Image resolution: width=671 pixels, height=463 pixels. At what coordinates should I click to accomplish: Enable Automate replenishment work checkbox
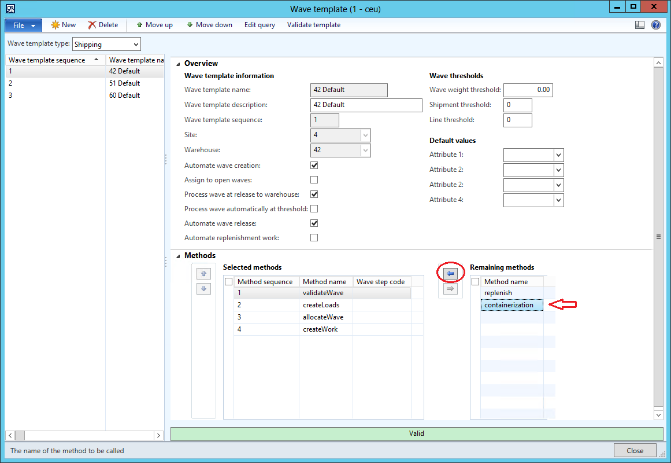pyautogui.click(x=314, y=238)
